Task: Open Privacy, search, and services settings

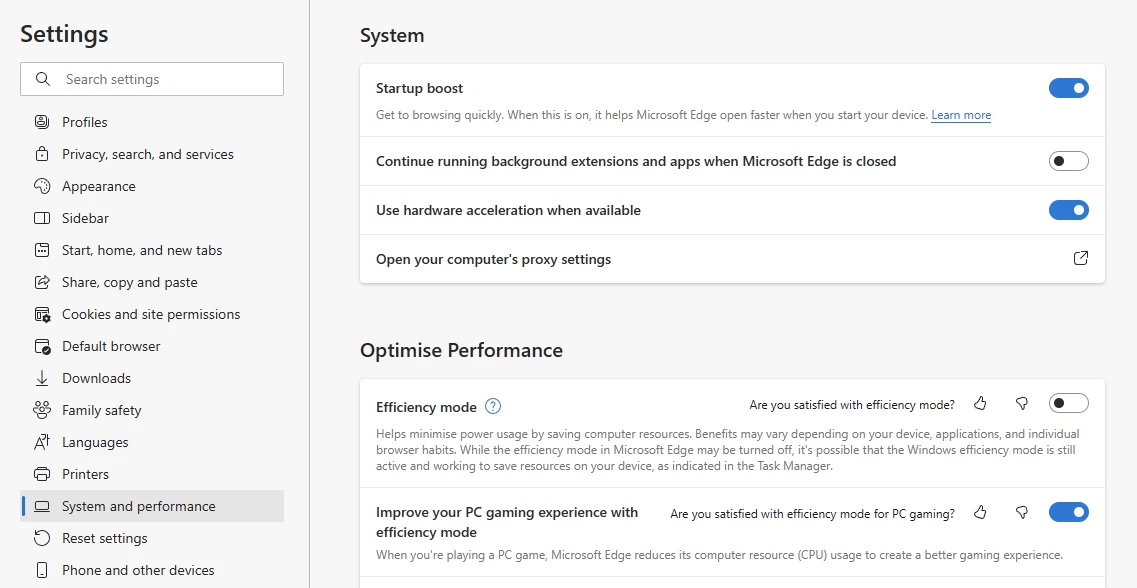Action: (148, 154)
